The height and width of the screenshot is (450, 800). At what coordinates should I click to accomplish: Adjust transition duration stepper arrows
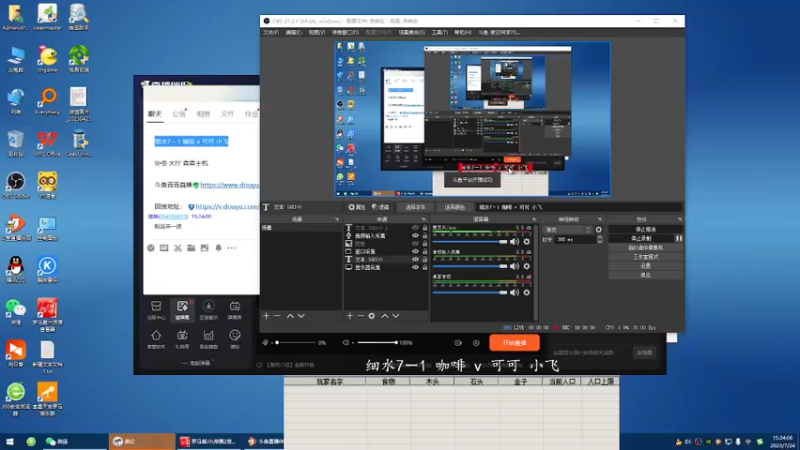[599, 239]
